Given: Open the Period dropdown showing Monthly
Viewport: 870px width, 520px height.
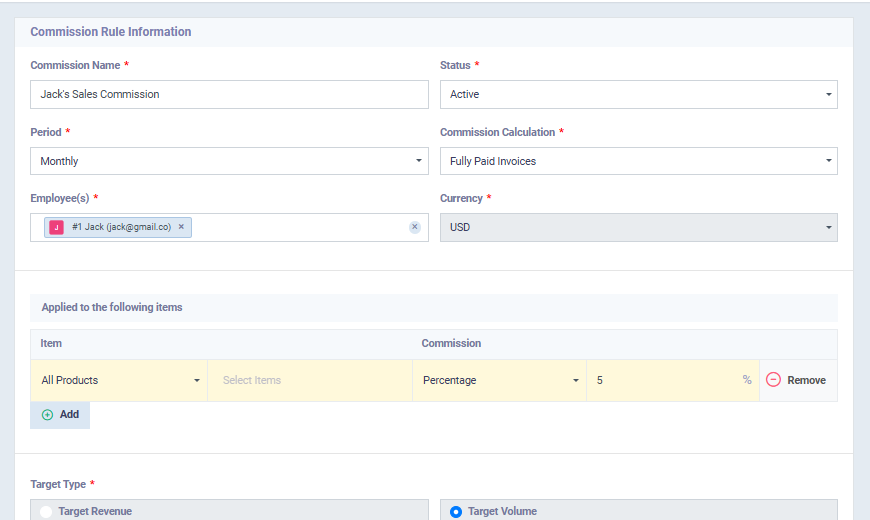Looking at the screenshot, I should (x=229, y=161).
